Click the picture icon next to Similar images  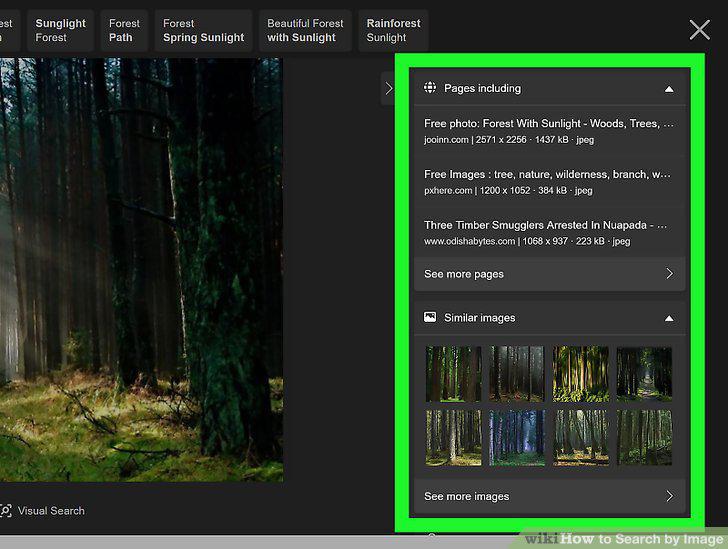coord(430,317)
